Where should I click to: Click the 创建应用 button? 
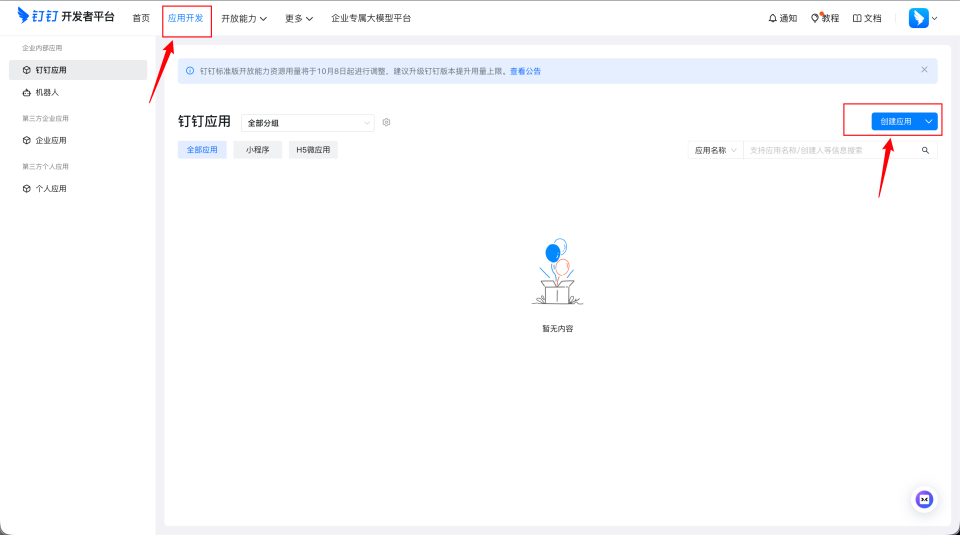[x=896, y=121]
